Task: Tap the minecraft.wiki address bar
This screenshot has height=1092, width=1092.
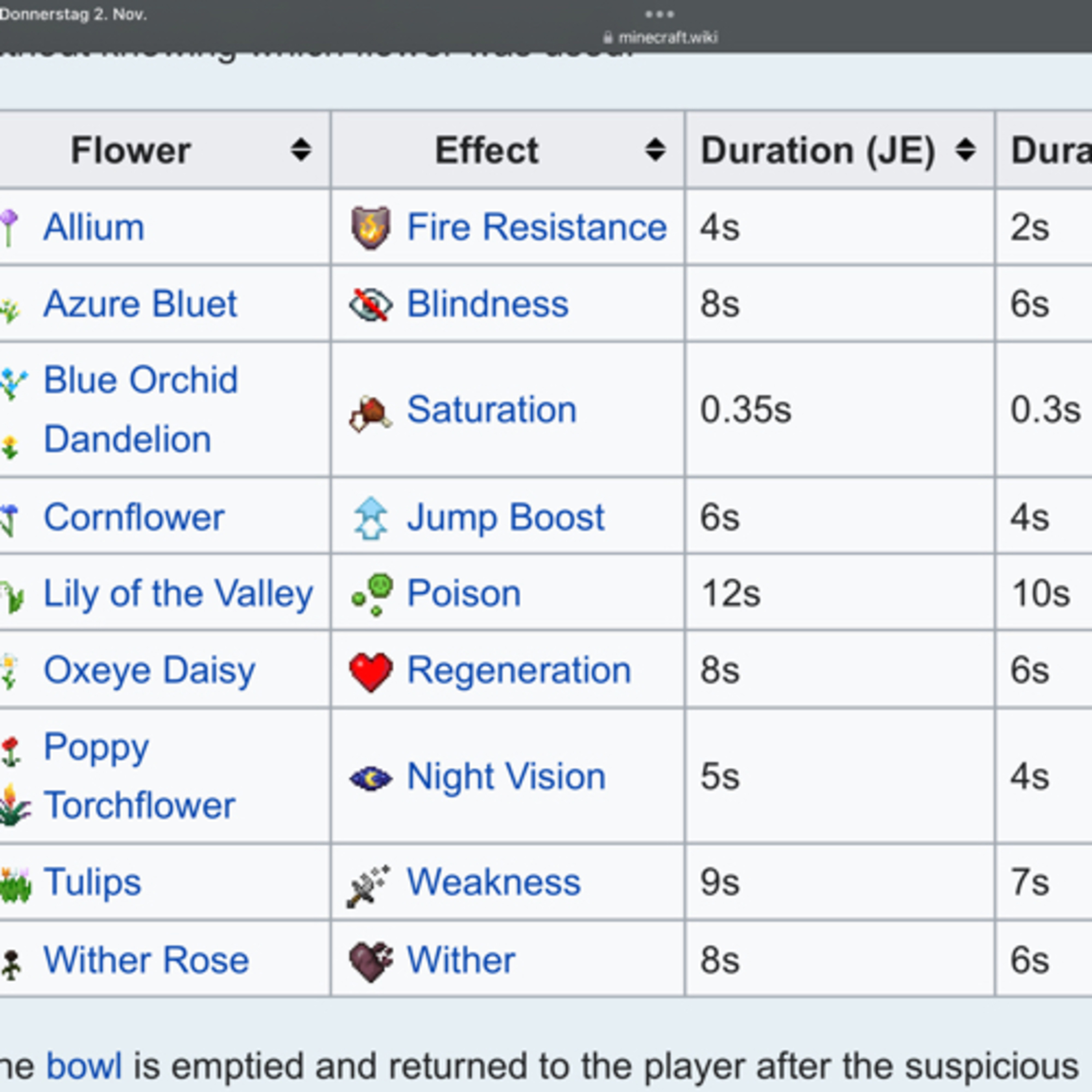Action: pos(660,37)
